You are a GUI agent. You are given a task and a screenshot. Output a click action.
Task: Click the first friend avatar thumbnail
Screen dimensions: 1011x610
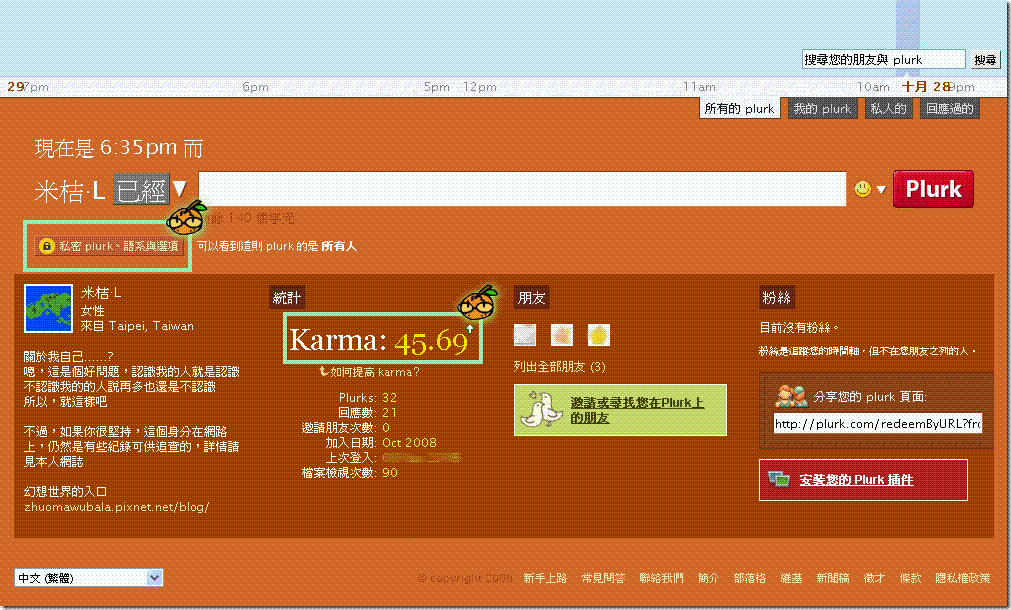(x=525, y=335)
